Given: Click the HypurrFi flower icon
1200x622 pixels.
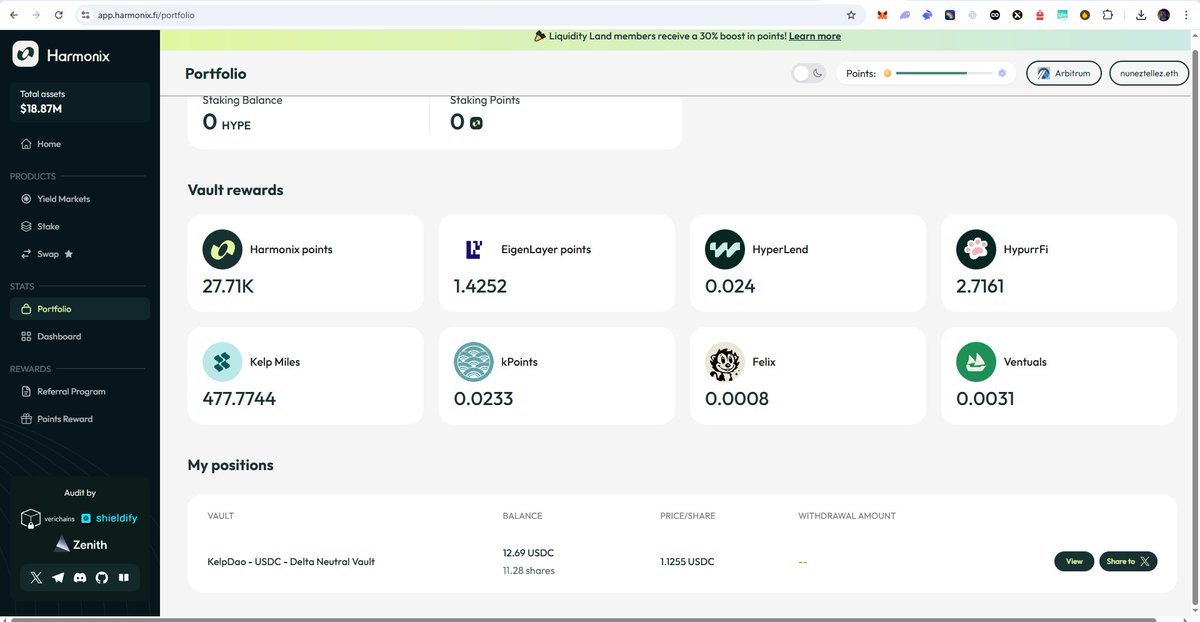Looking at the screenshot, I should click(x=975, y=249).
